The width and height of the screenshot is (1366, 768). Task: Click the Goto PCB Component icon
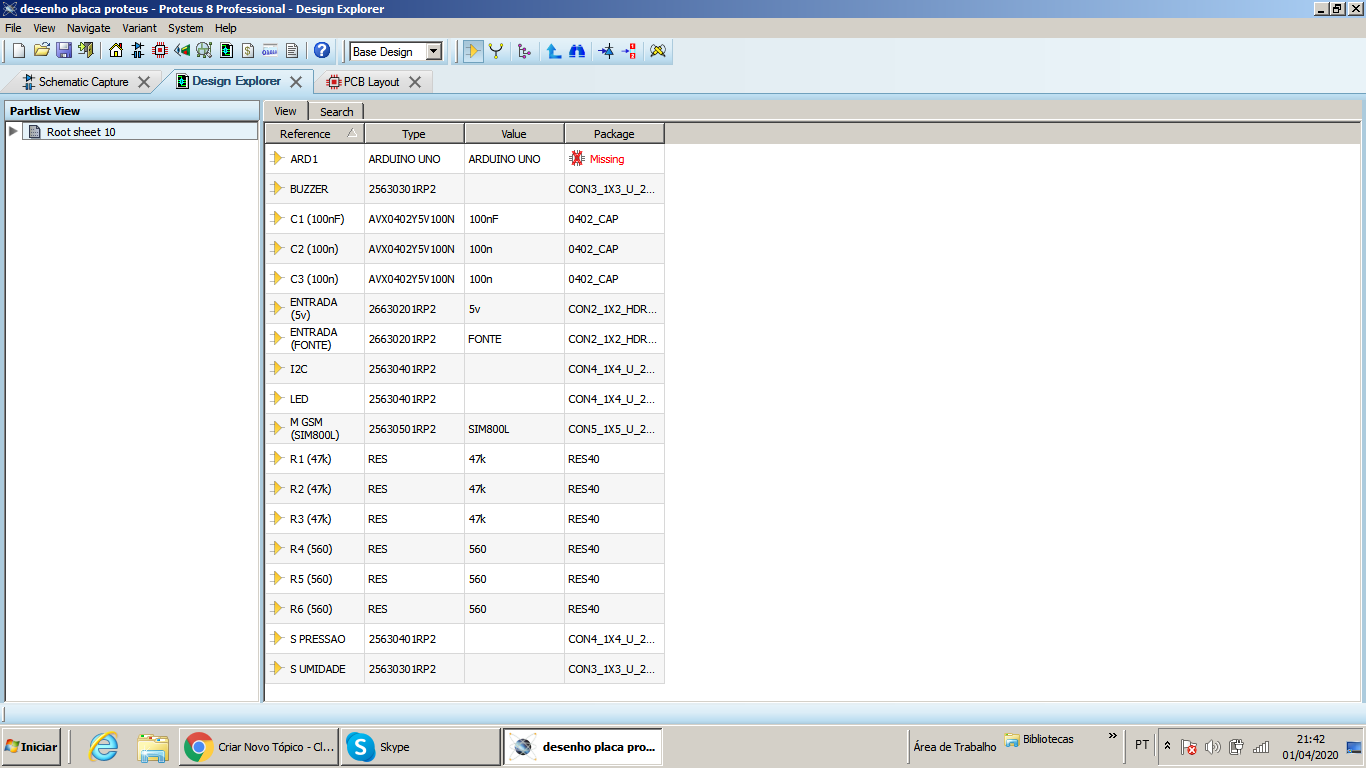pyautogui.click(x=629, y=51)
